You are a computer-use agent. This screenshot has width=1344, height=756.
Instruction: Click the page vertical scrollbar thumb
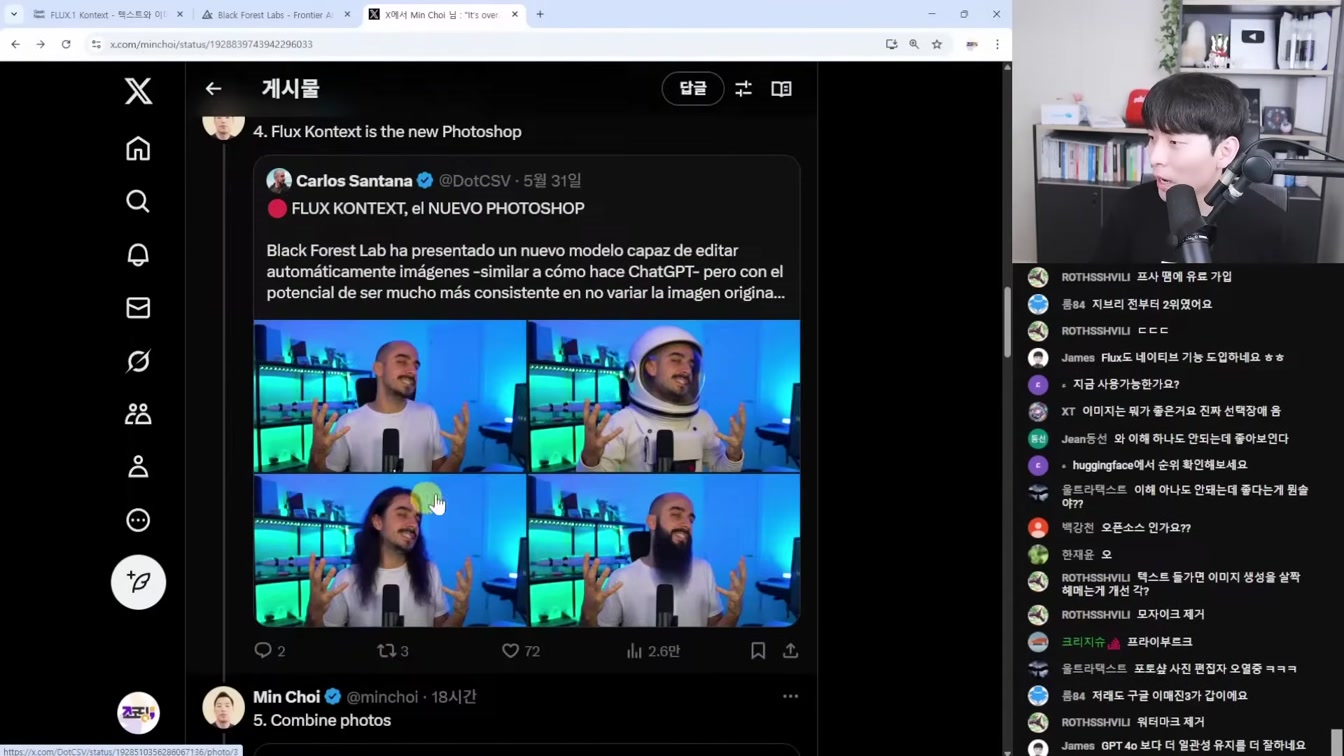pyautogui.click(x=1007, y=323)
